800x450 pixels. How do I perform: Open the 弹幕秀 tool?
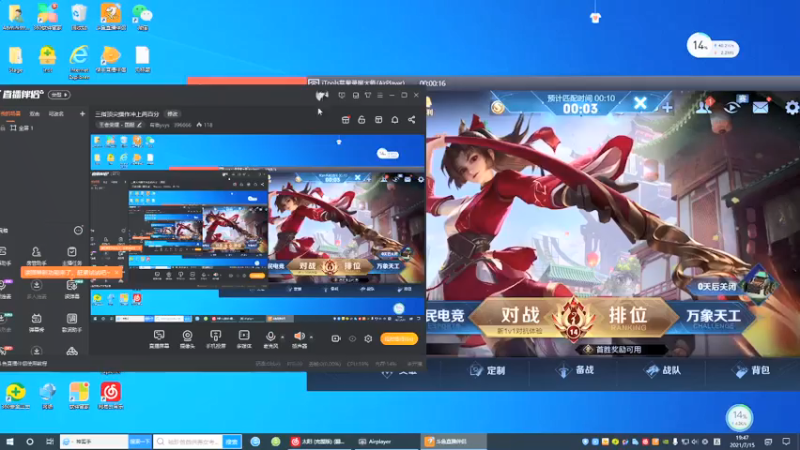(x=36, y=322)
